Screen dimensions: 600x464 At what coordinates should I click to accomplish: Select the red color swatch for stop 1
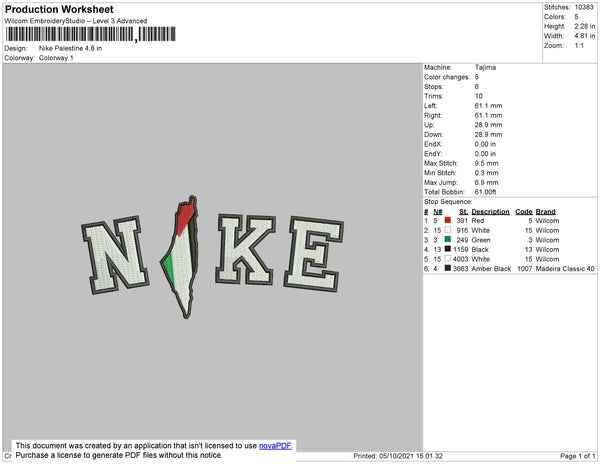(x=448, y=220)
